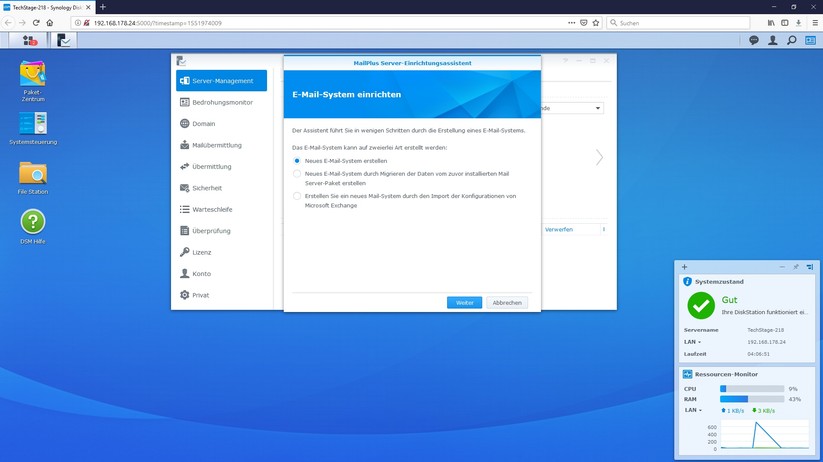Expand the right chevron arrow in panel
Screen dimensions: 823x462
click(x=599, y=157)
